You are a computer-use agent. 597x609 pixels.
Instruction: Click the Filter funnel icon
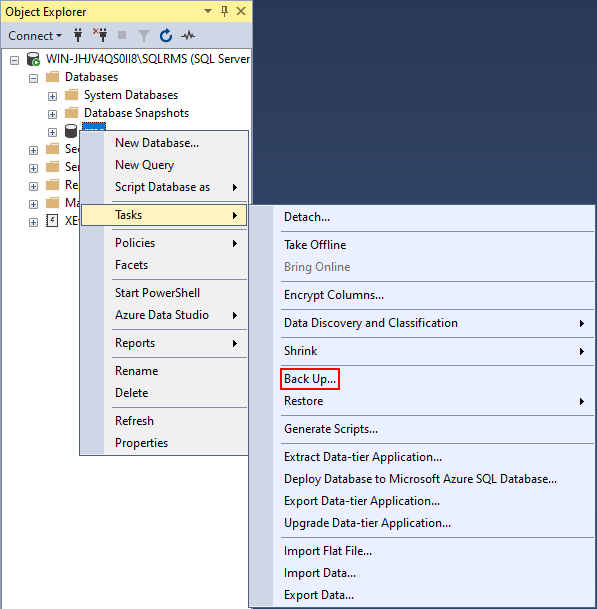(144, 36)
